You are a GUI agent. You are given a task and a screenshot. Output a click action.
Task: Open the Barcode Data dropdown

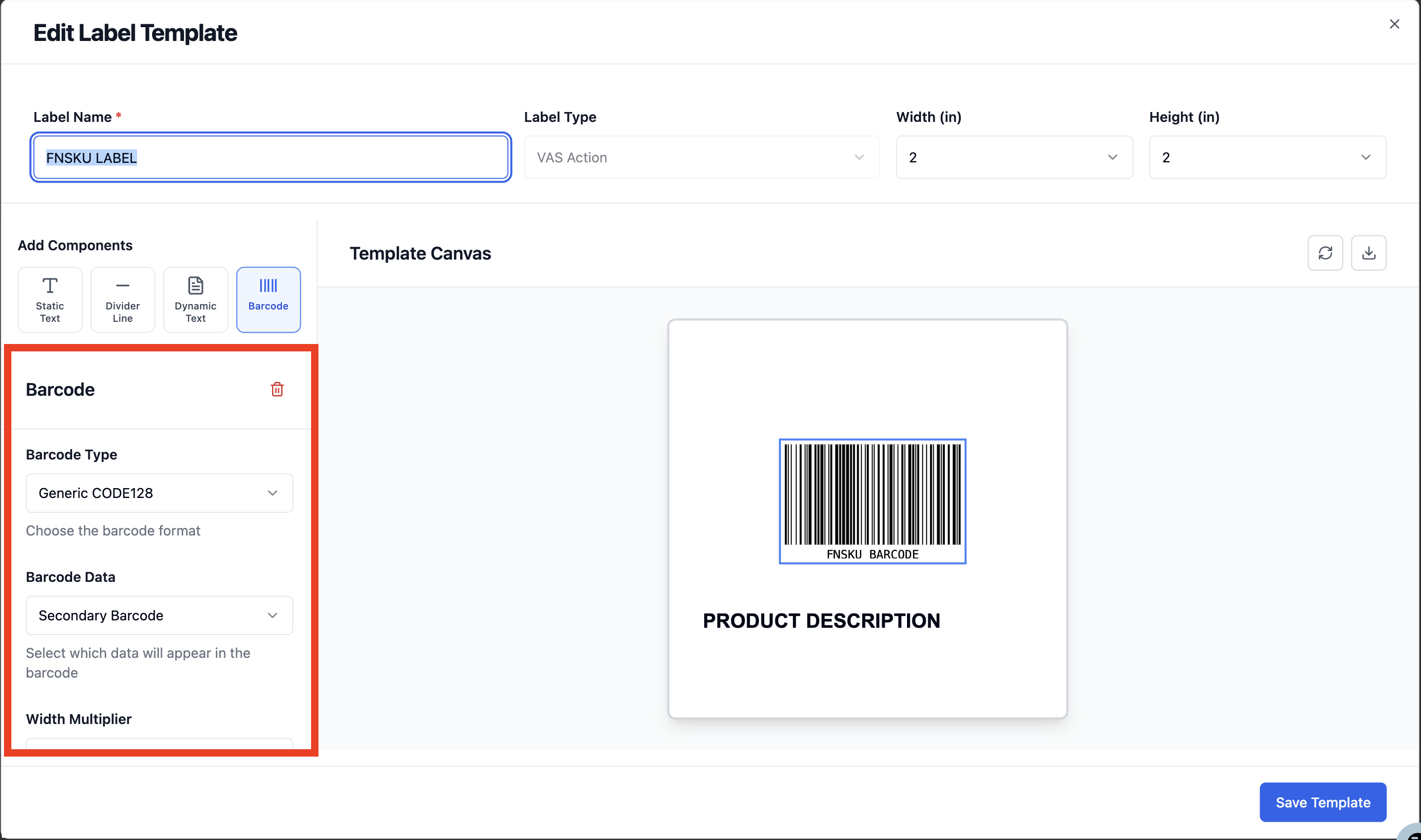[x=159, y=615]
